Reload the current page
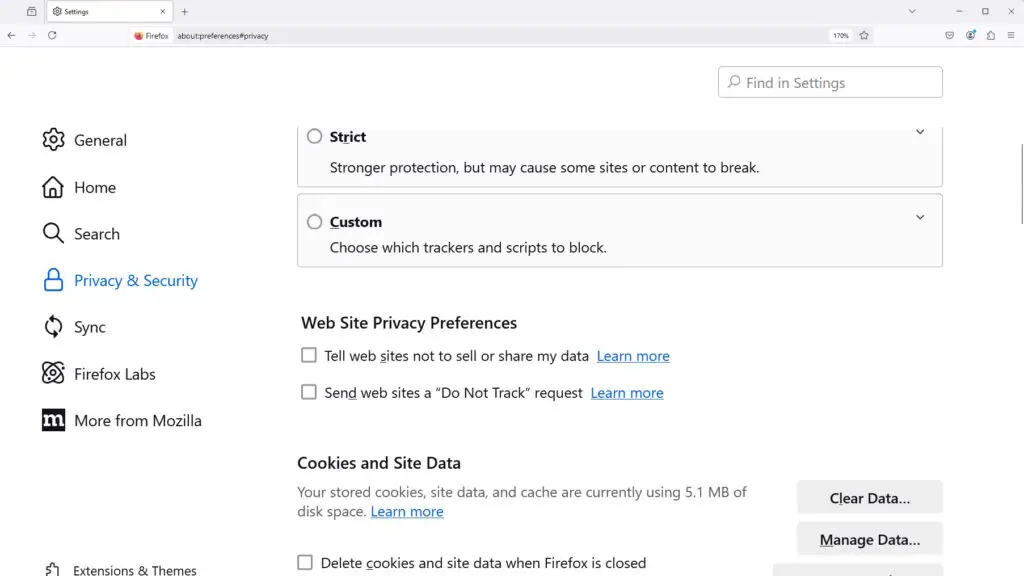1024x576 pixels. pos(51,35)
